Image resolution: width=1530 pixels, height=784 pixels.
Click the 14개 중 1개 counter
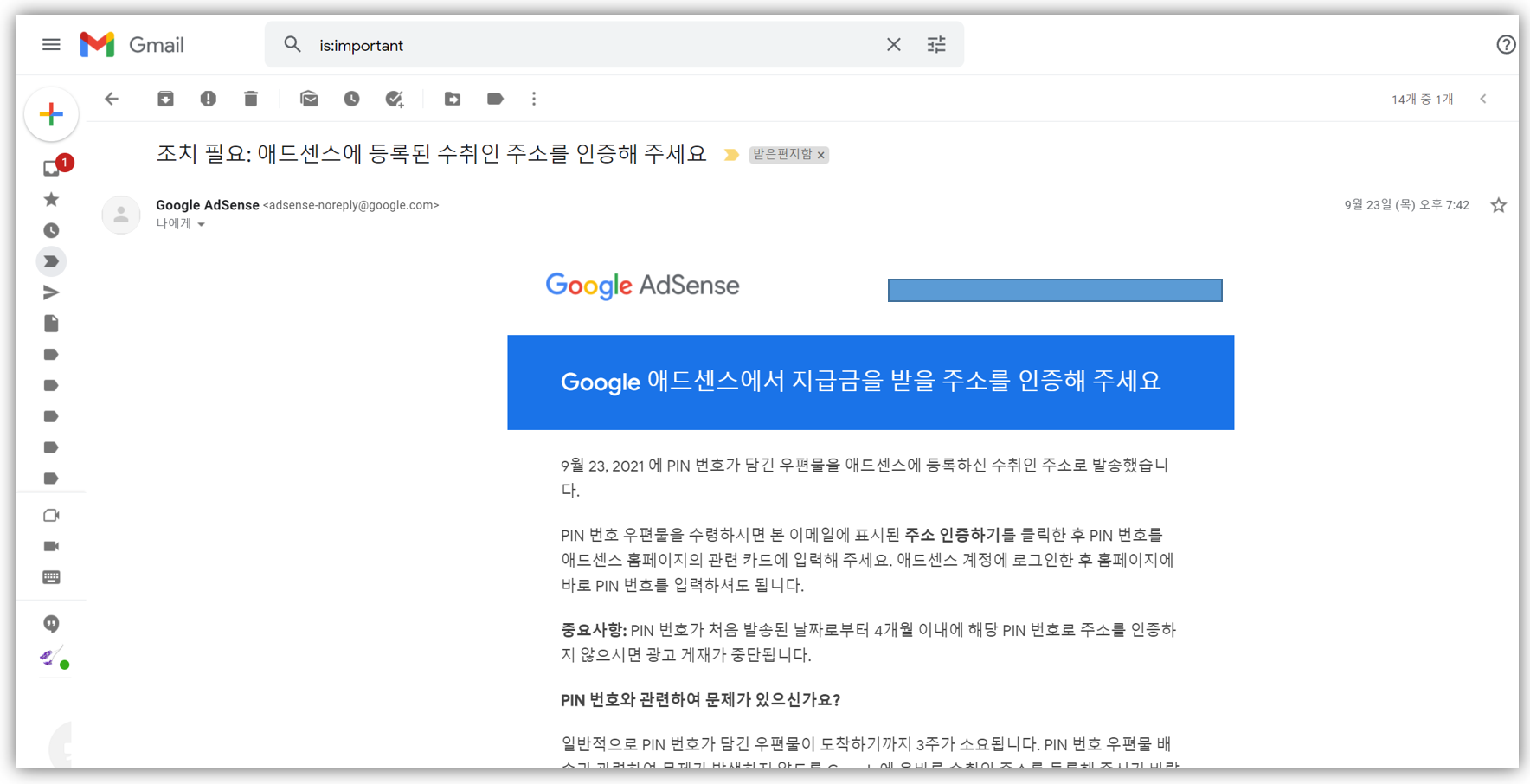coord(1423,100)
